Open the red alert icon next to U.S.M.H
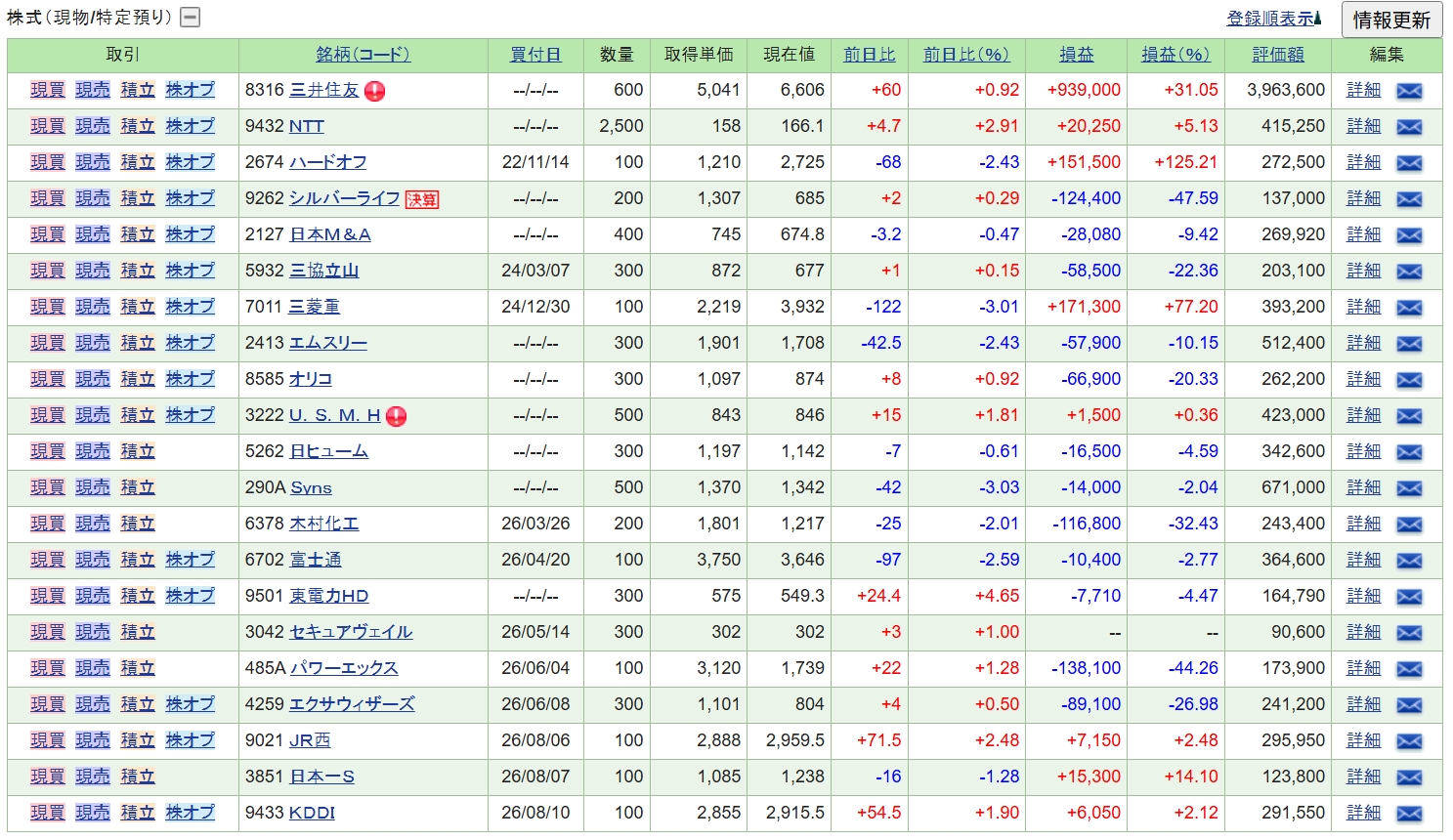The height and width of the screenshot is (840, 1453). [x=396, y=416]
